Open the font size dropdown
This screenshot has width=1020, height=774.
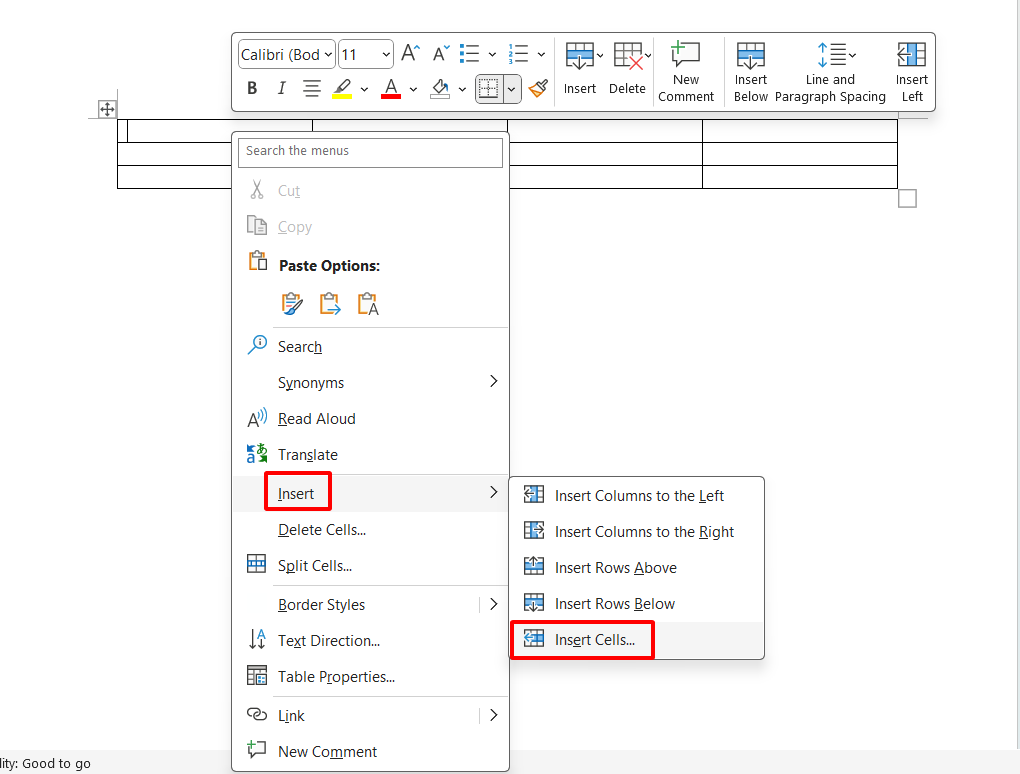point(366,55)
